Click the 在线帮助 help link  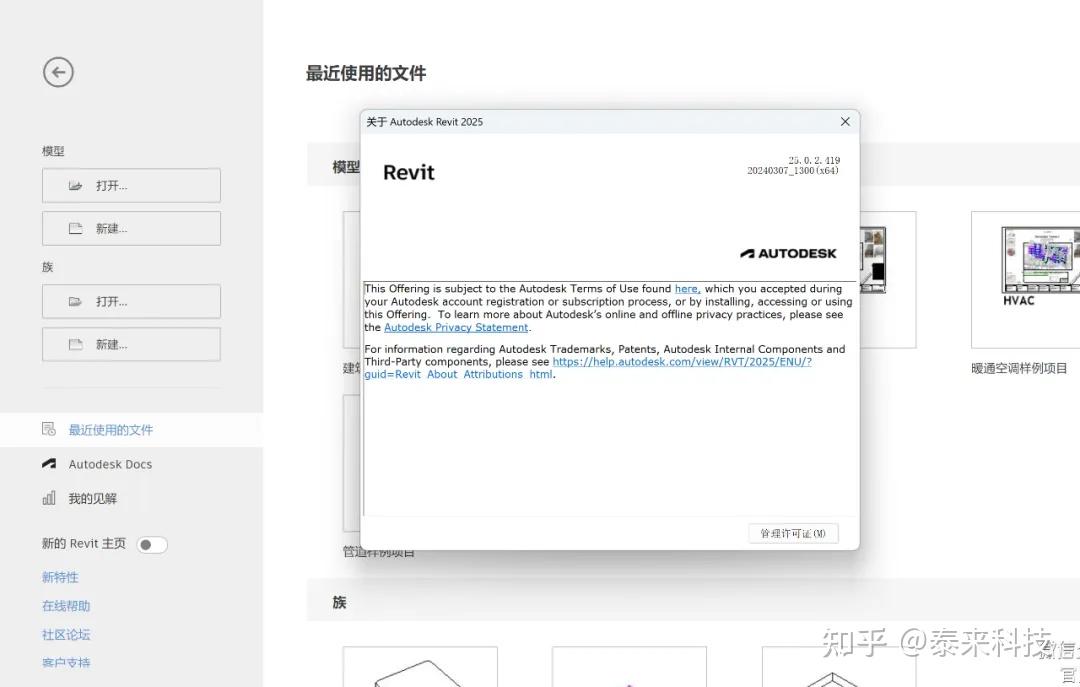(x=65, y=606)
